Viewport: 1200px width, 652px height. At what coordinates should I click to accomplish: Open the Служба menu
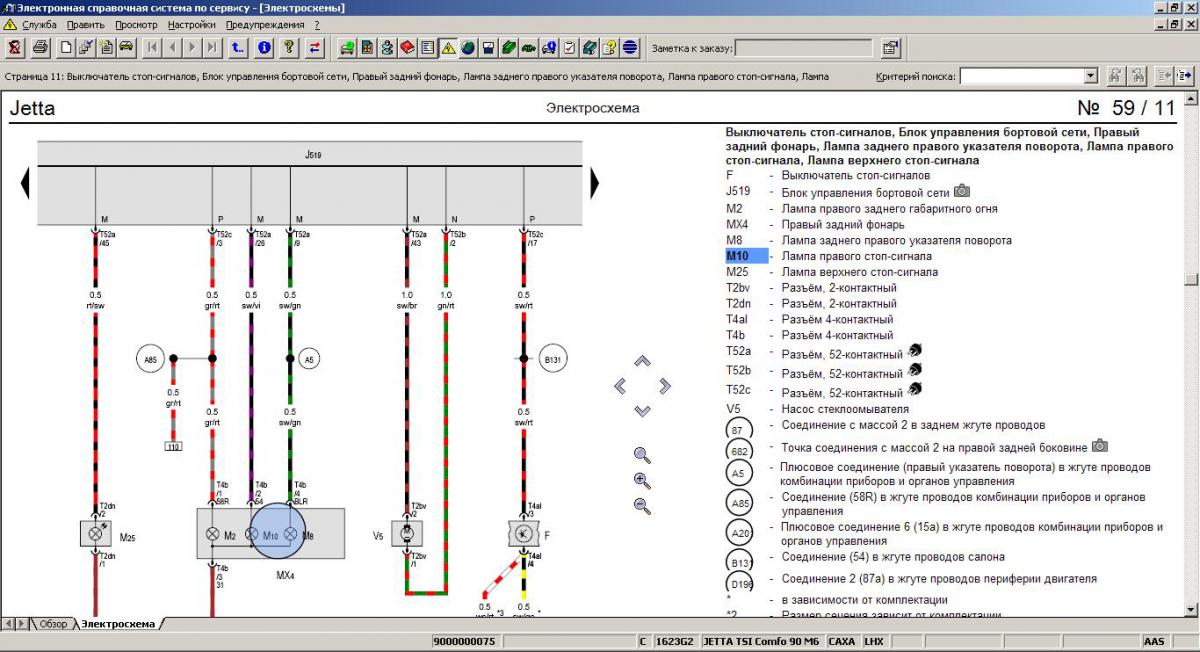point(40,24)
